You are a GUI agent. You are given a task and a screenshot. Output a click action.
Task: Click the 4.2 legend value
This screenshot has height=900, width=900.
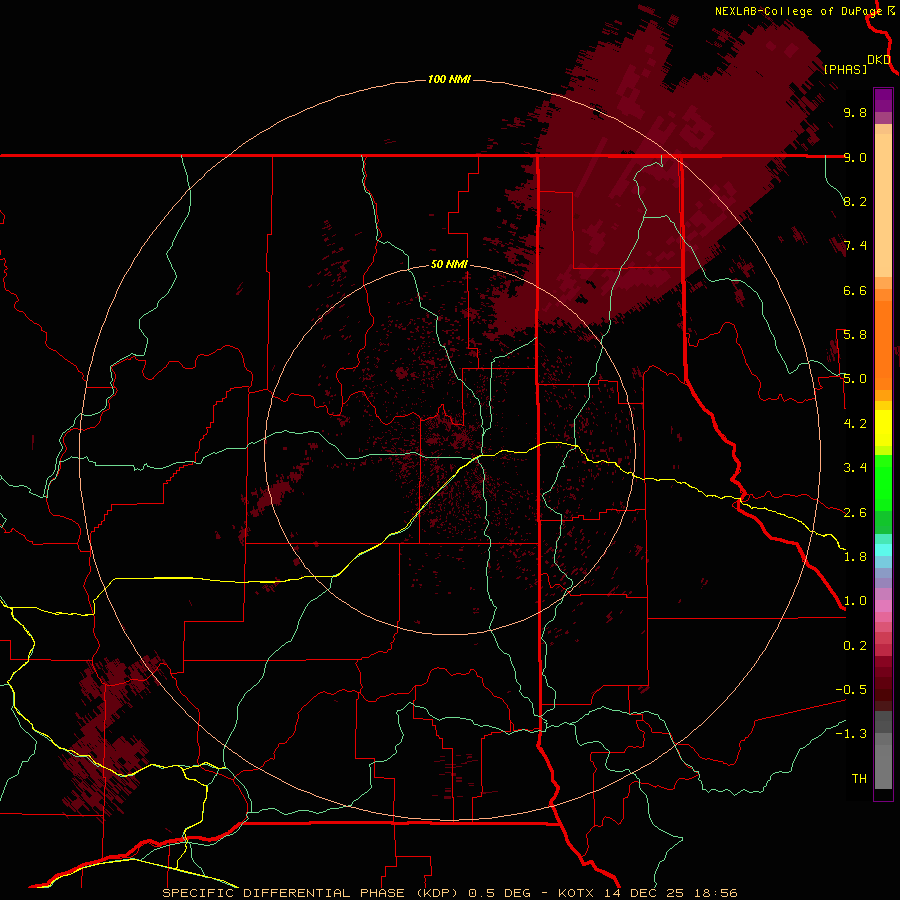click(855, 424)
